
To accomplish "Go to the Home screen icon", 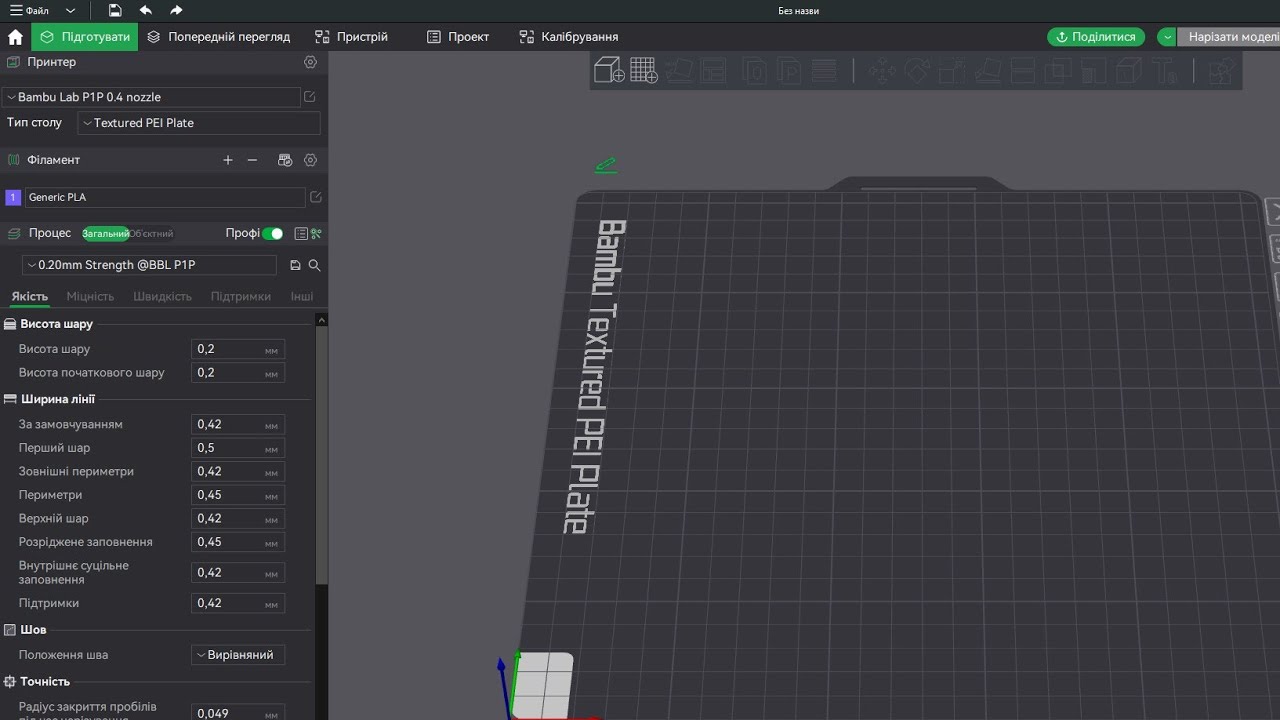I will [15, 37].
